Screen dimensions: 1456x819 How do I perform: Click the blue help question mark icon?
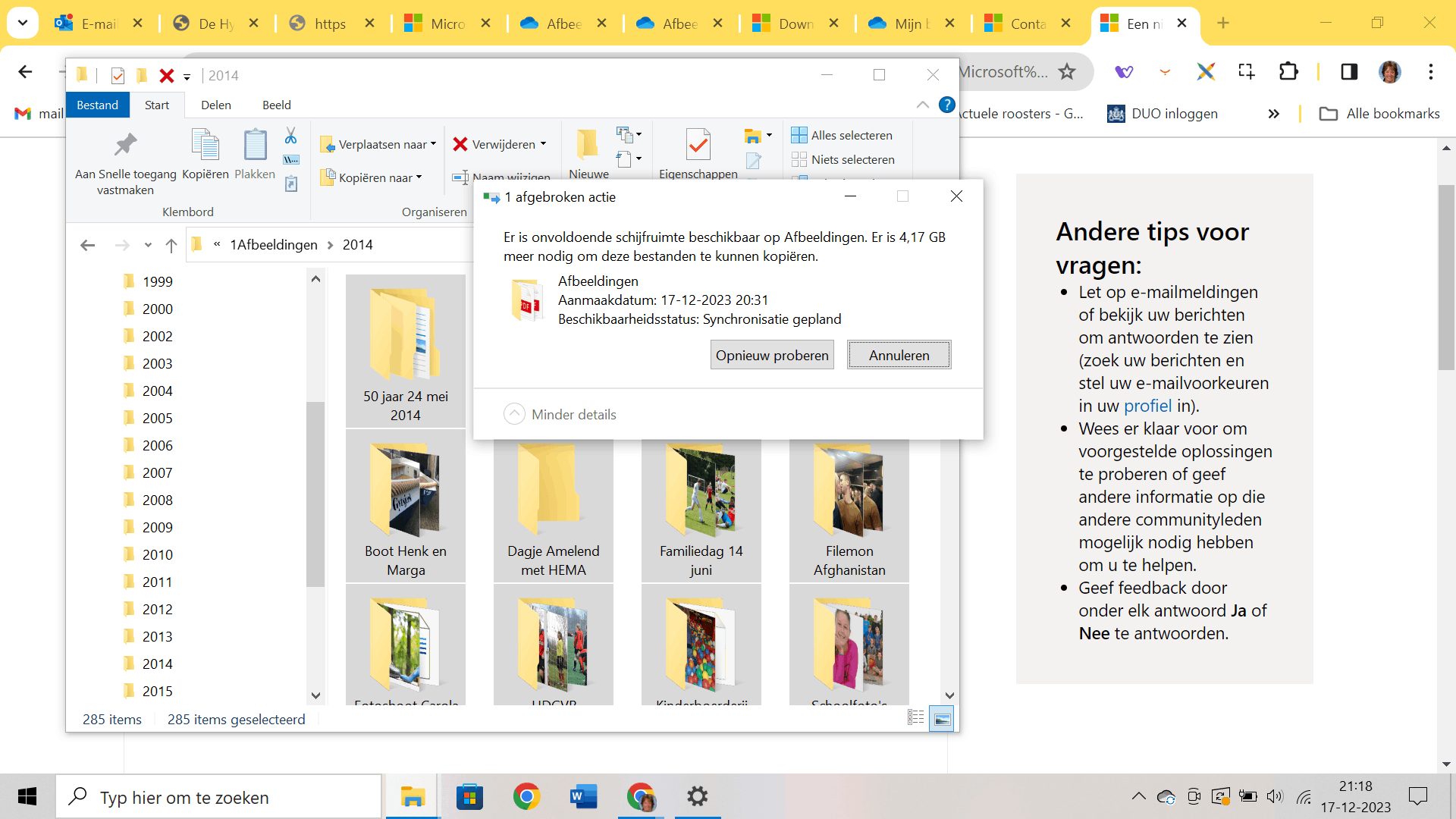click(946, 105)
